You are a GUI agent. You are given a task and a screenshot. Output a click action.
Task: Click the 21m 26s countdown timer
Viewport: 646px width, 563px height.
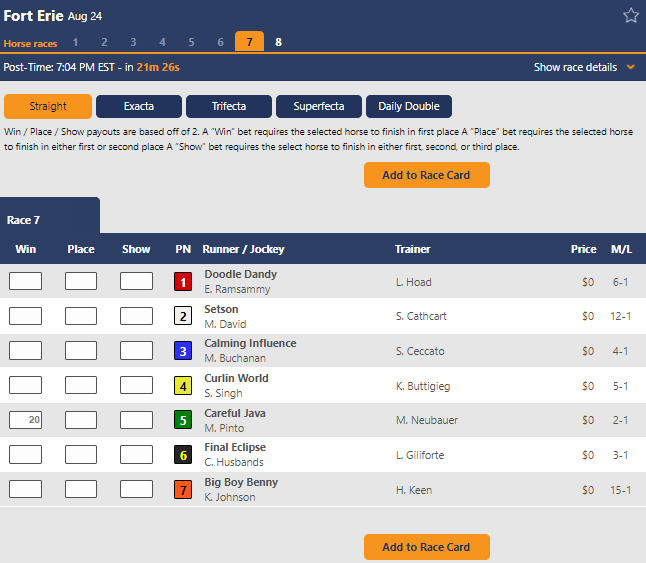(x=158, y=67)
